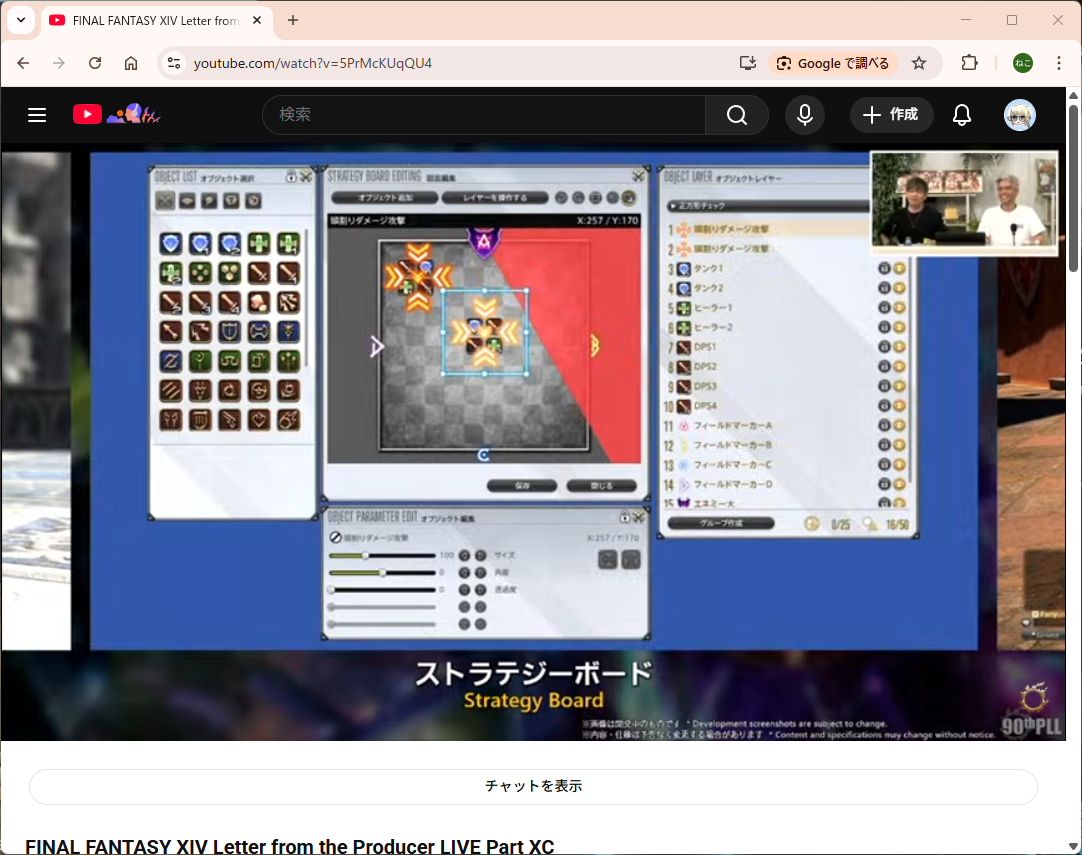Click the Google で調べる button
1082x855 pixels.
(833, 63)
